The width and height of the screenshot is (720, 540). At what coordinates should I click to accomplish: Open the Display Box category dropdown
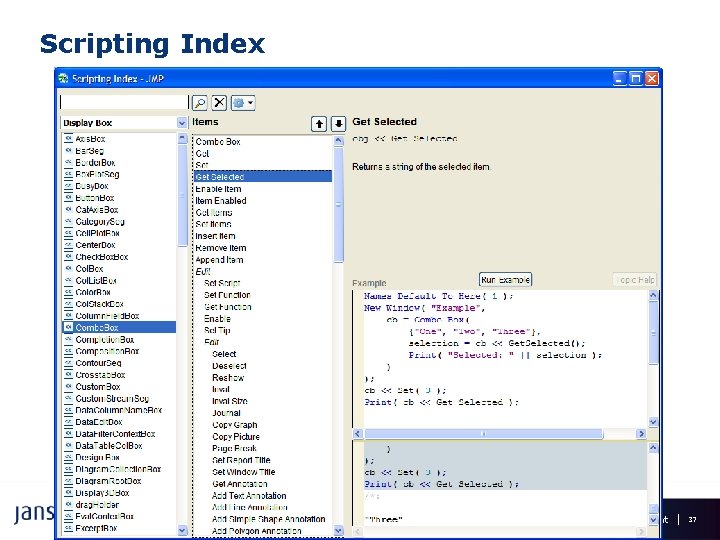pos(181,123)
